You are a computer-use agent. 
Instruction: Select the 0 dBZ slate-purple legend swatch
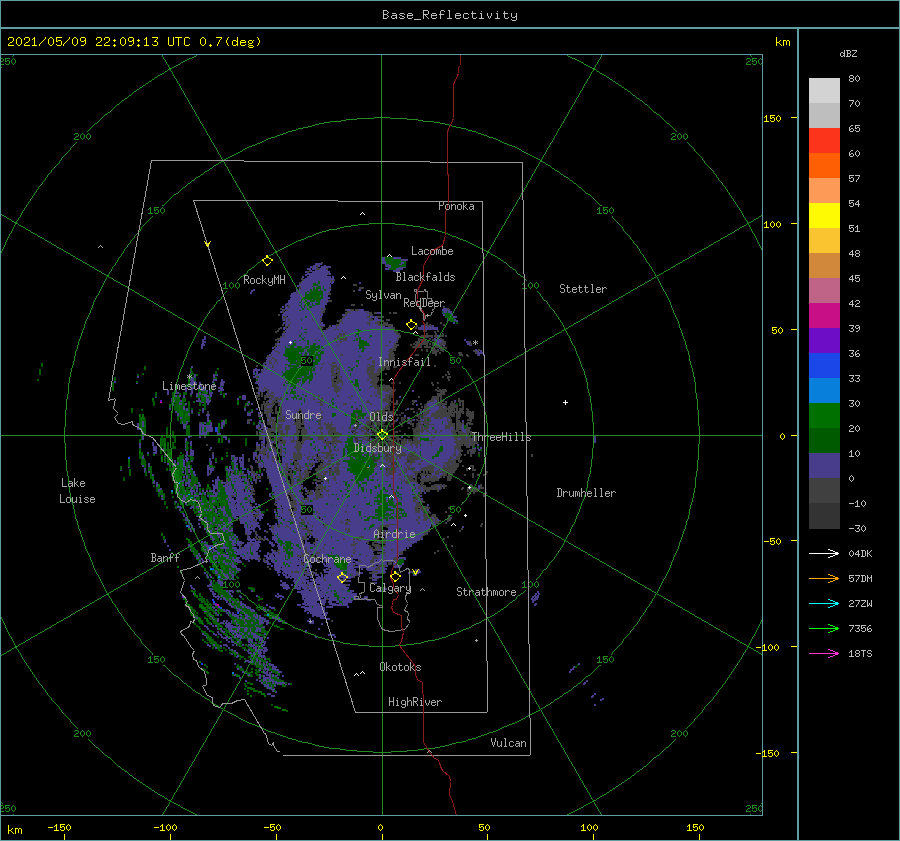click(824, 466)
